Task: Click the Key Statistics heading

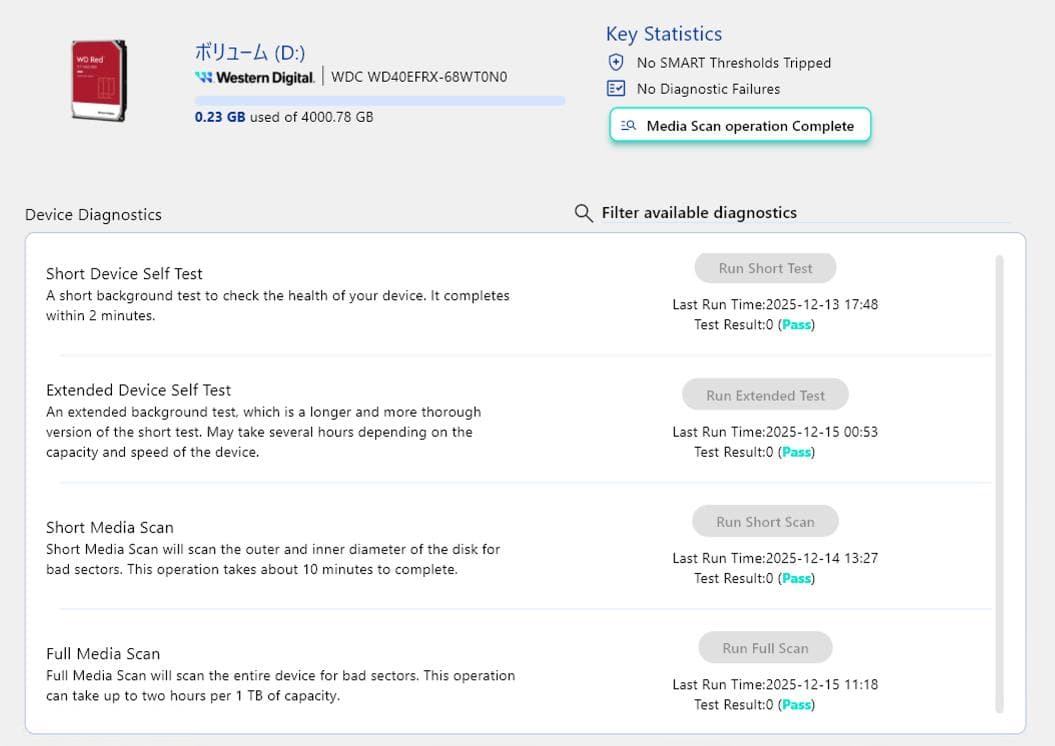Action: 663,34
